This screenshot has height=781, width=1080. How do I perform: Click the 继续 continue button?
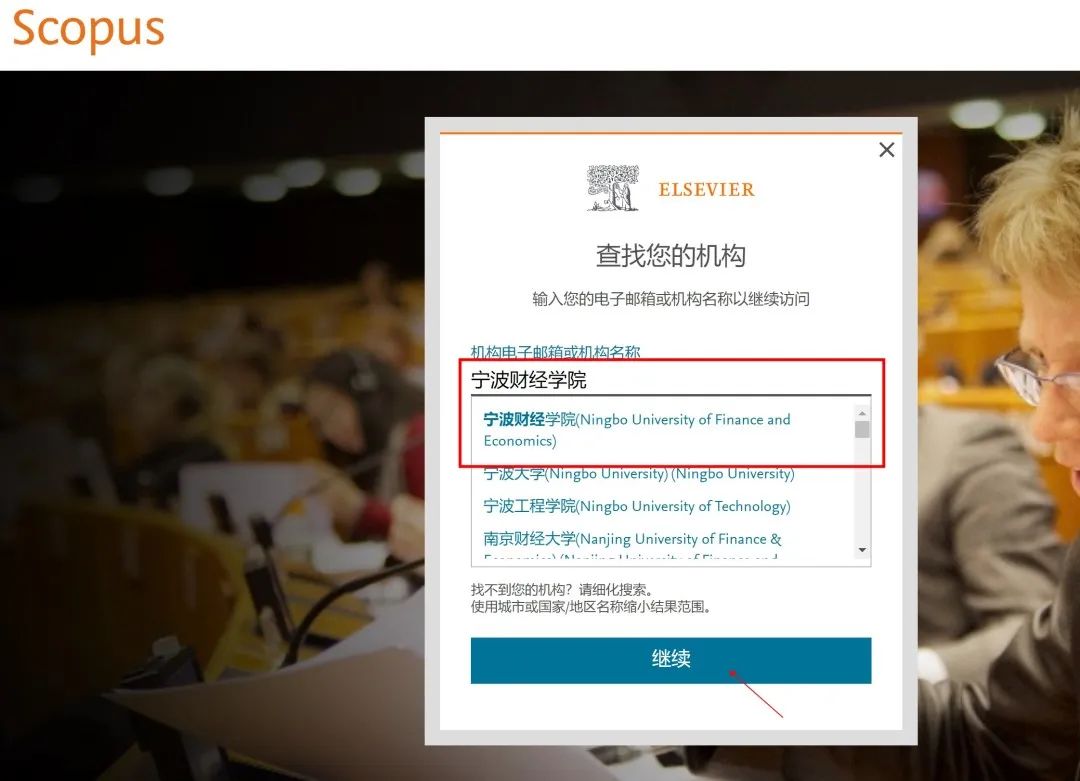(x=671, y=660)
